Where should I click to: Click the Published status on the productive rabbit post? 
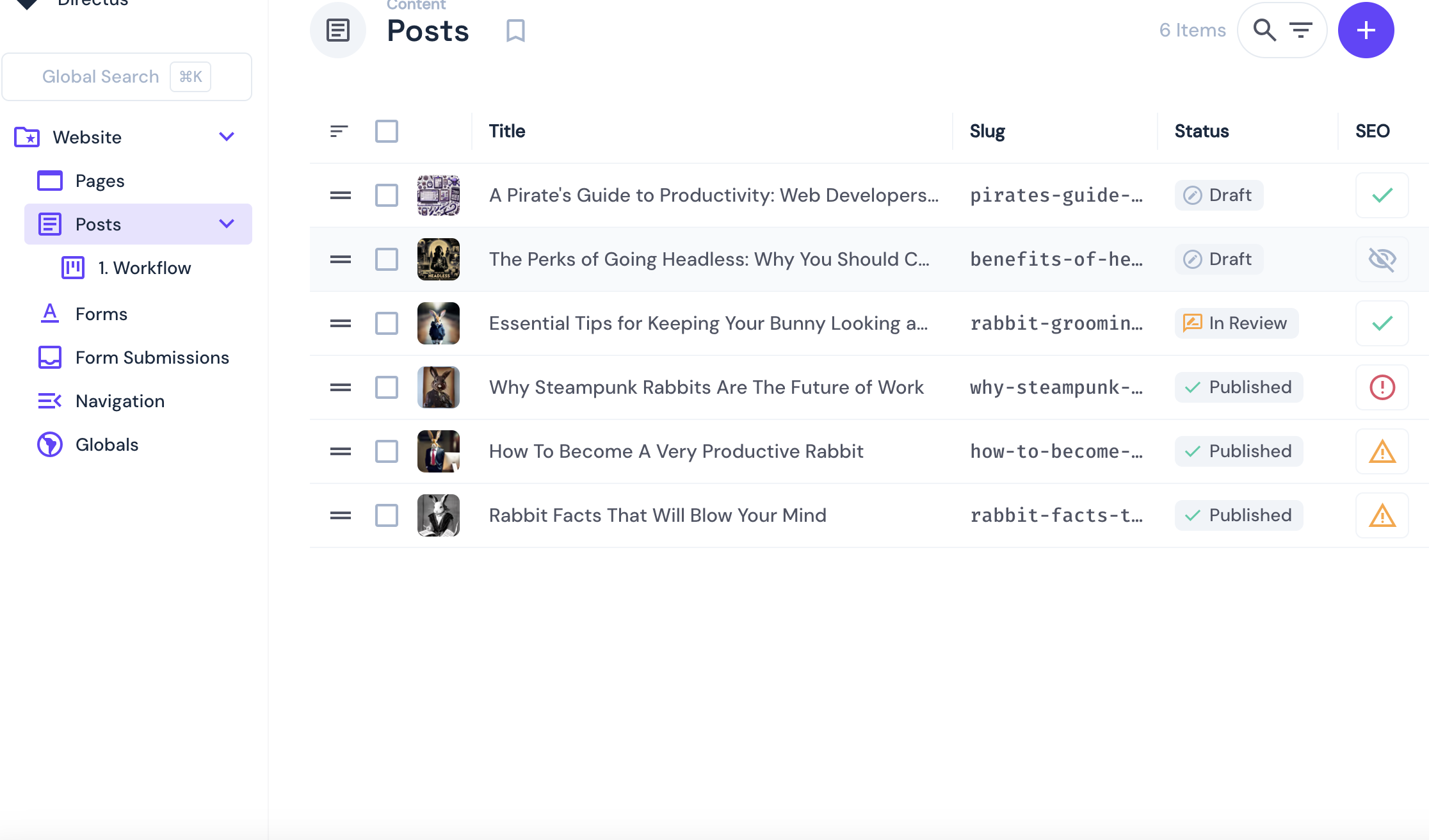click(1238, 451)
